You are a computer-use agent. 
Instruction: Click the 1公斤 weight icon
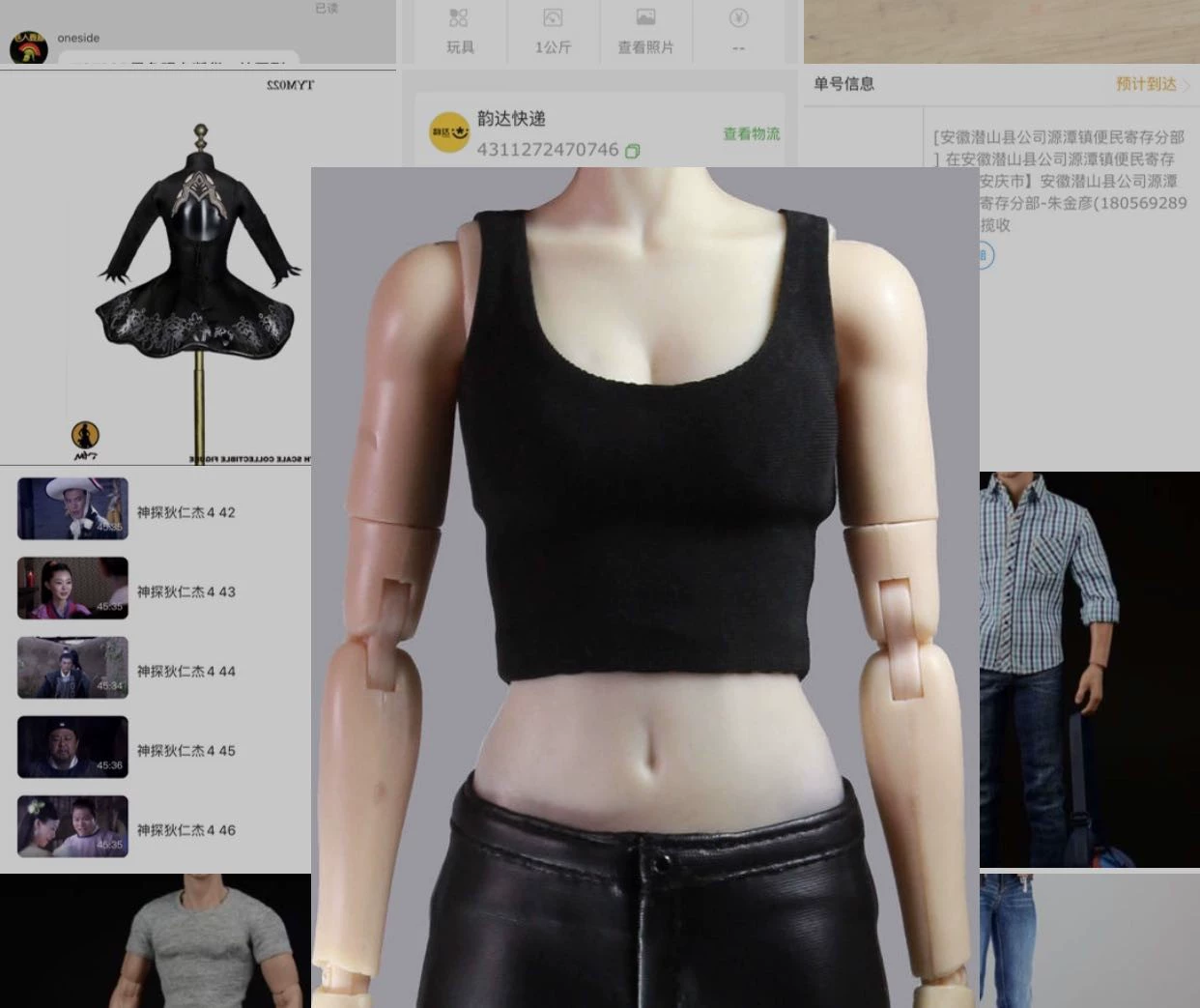pyautogui.click(x=553, y=18)
